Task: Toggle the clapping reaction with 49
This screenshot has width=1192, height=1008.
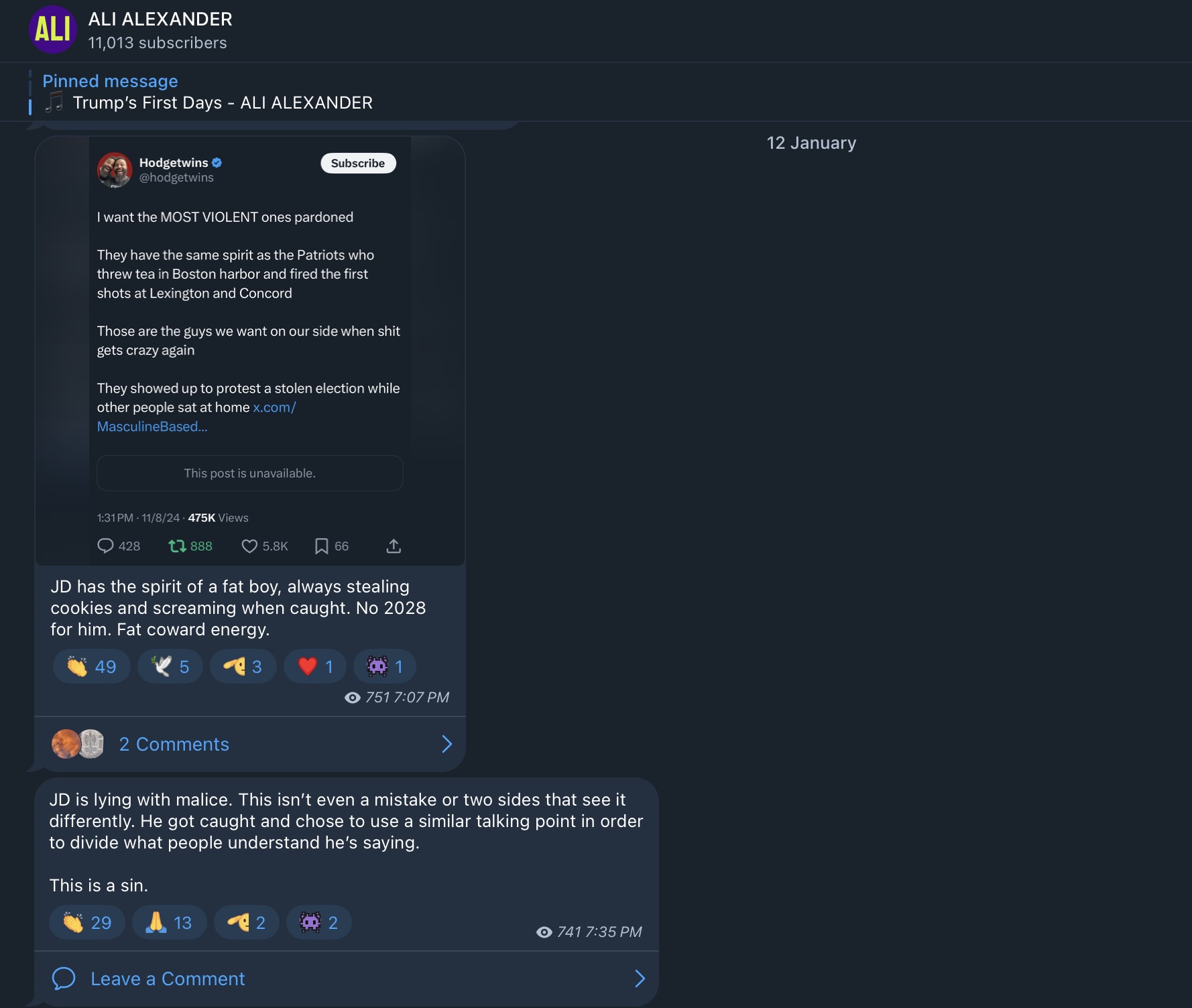Action: pyautogui.click(x=92, y=666)
